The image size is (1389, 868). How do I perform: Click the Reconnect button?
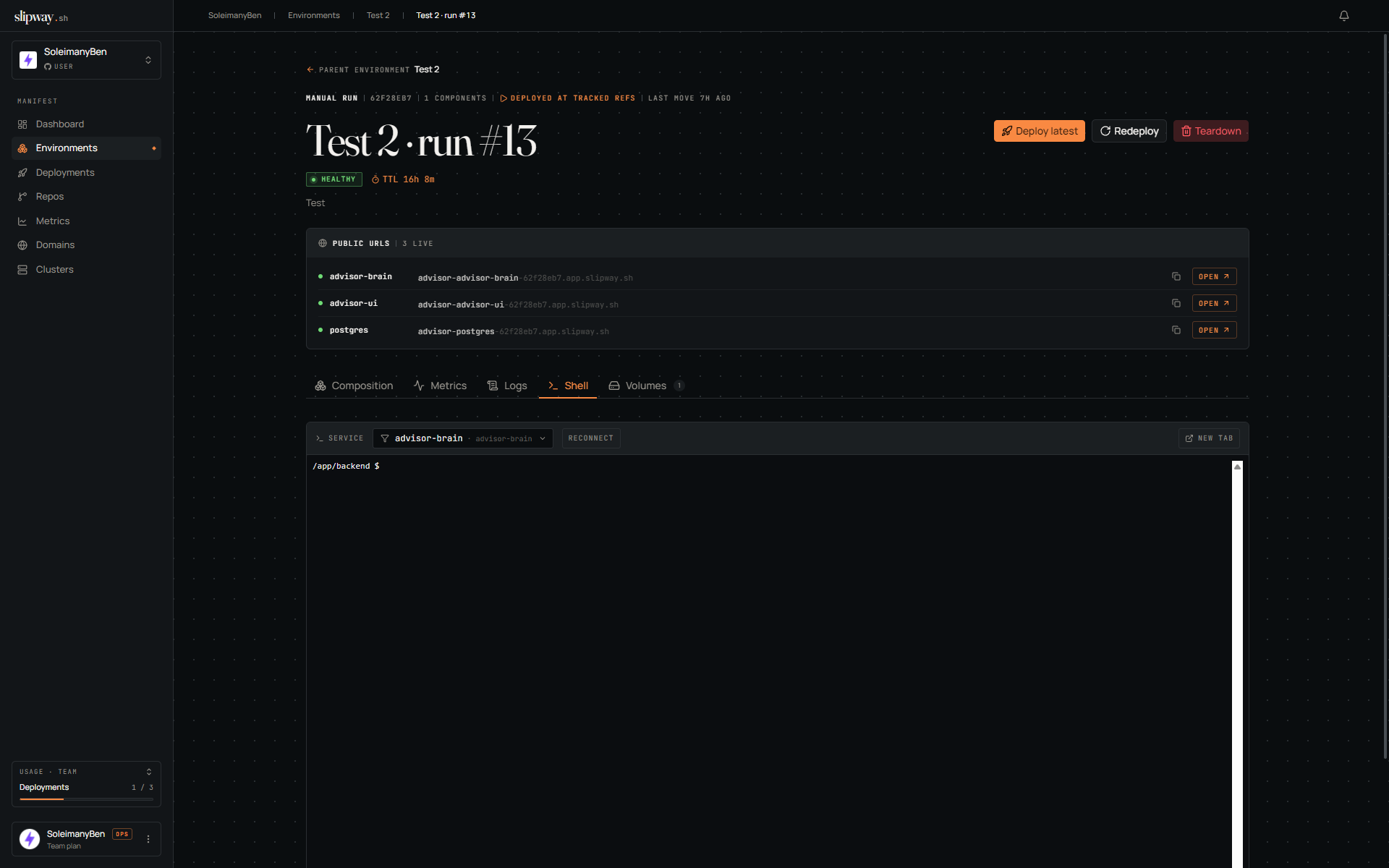[591, 438]
